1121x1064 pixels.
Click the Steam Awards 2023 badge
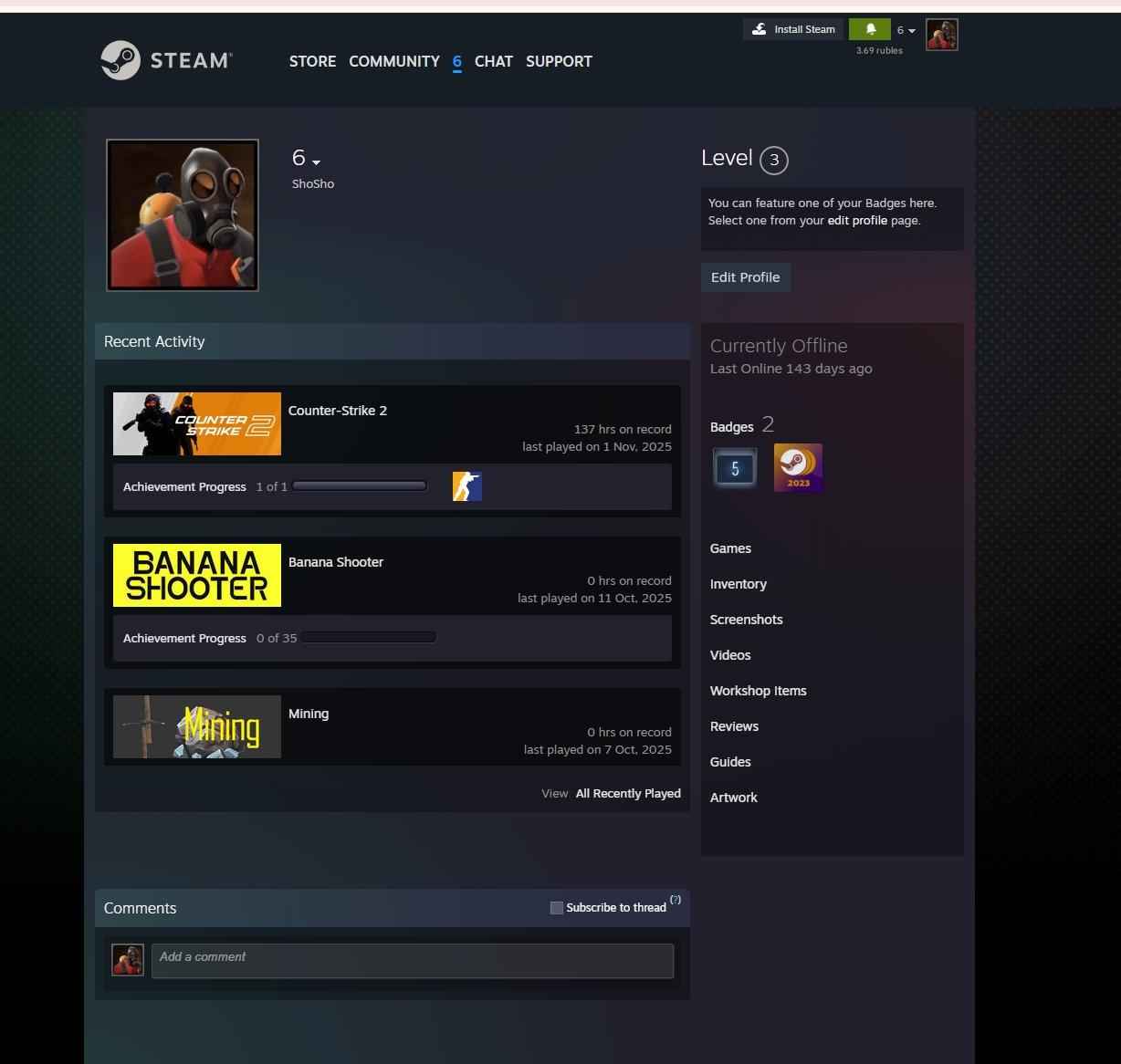(798, 467)
